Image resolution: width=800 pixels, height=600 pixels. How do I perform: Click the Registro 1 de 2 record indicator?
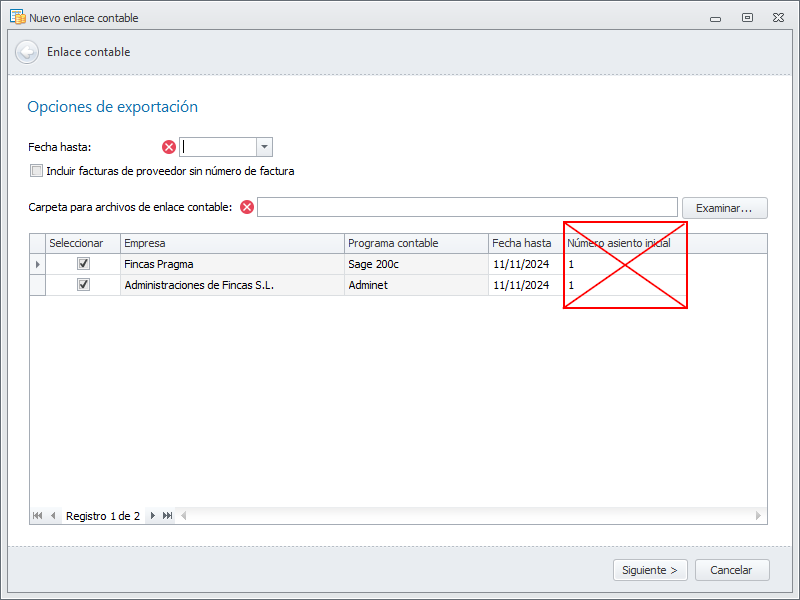pos(103,516)
